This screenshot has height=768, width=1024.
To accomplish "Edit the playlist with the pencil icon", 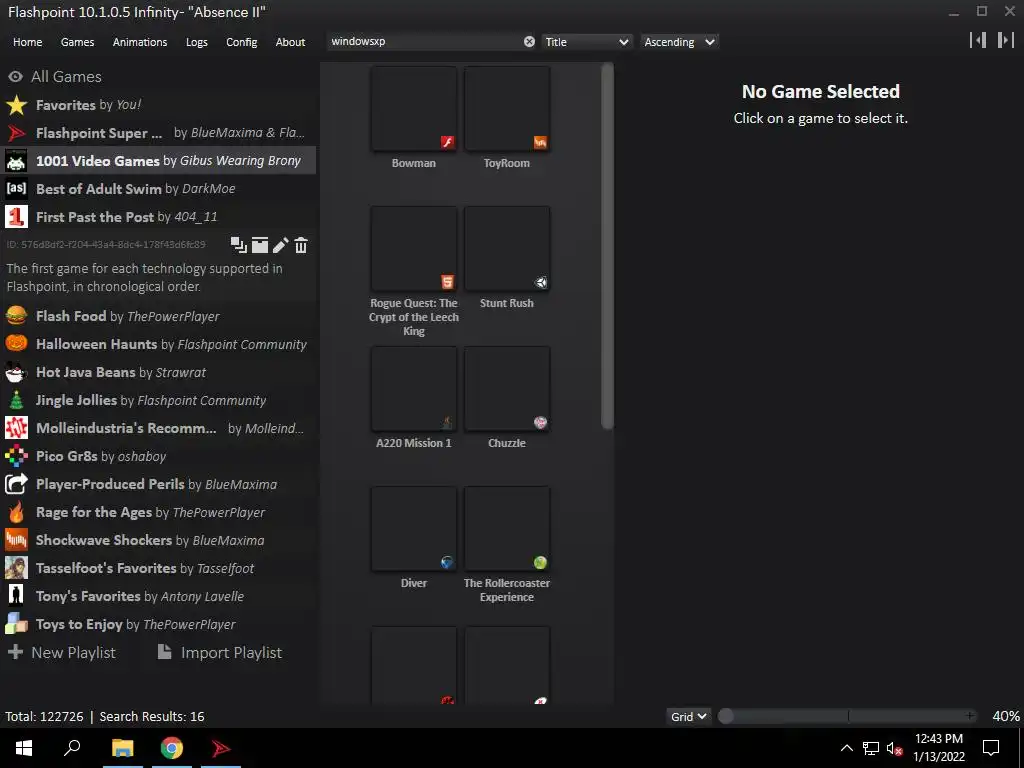I will [281, 245].
